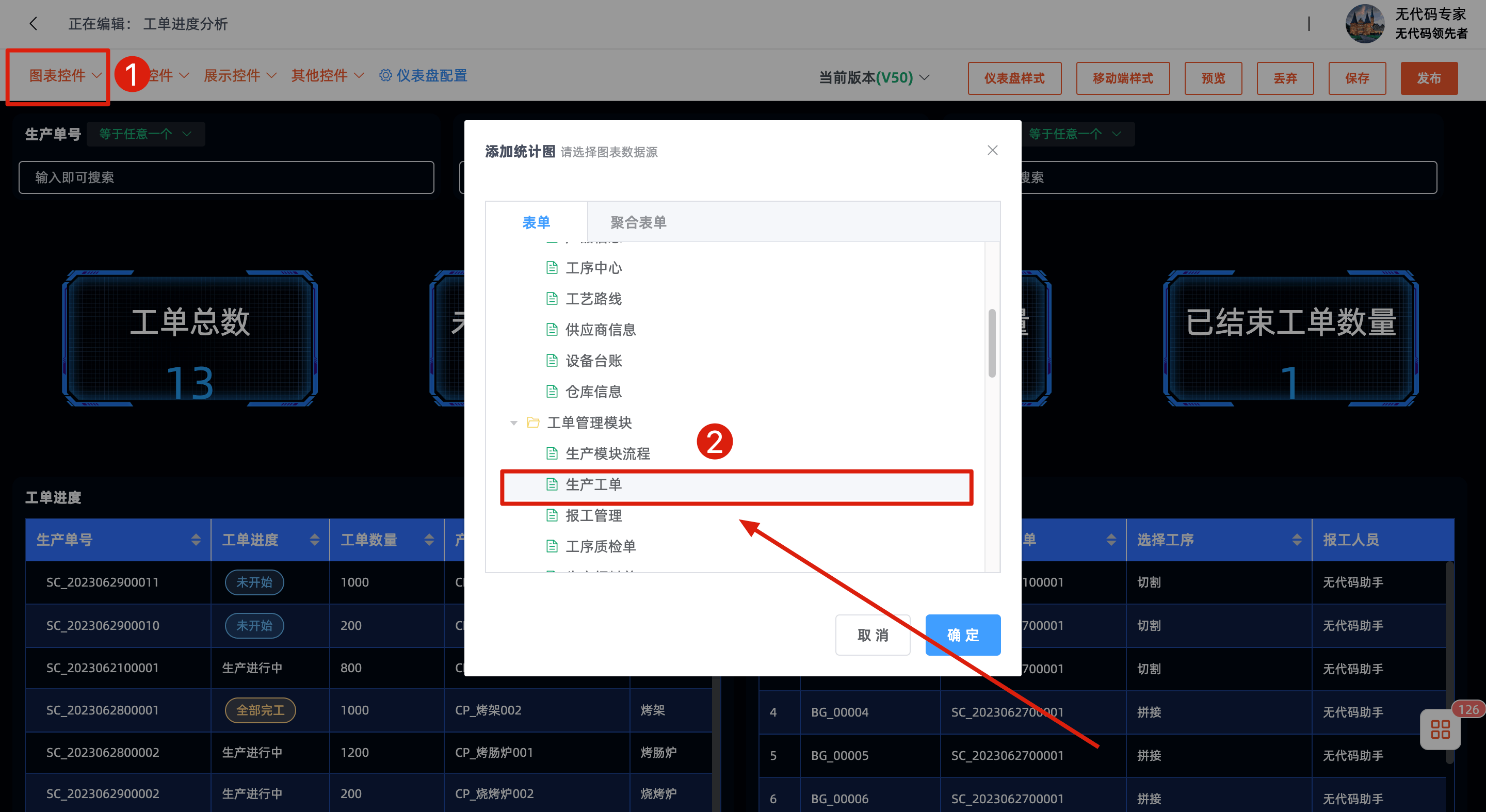Select 生产工单 in the form tree
Screen dimensions: 1486x812
[x=593, y=484]
